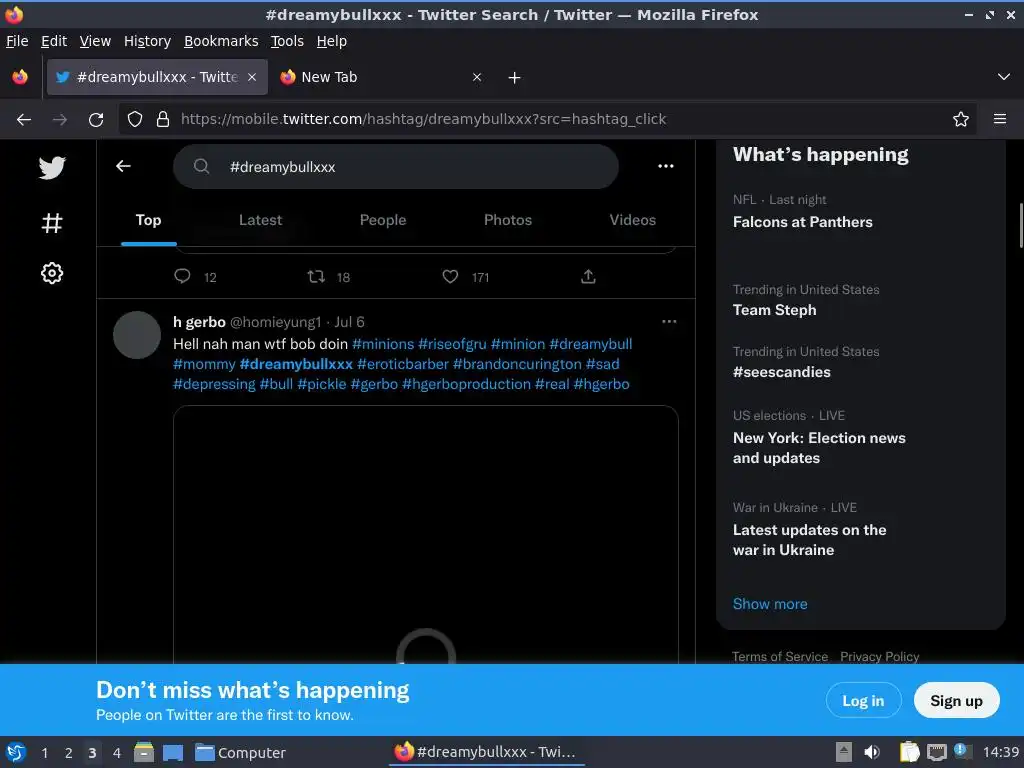Select the Top search tab
This screenshot has height=768, width=1024.
pyautogui.click(x=148, y=220)
